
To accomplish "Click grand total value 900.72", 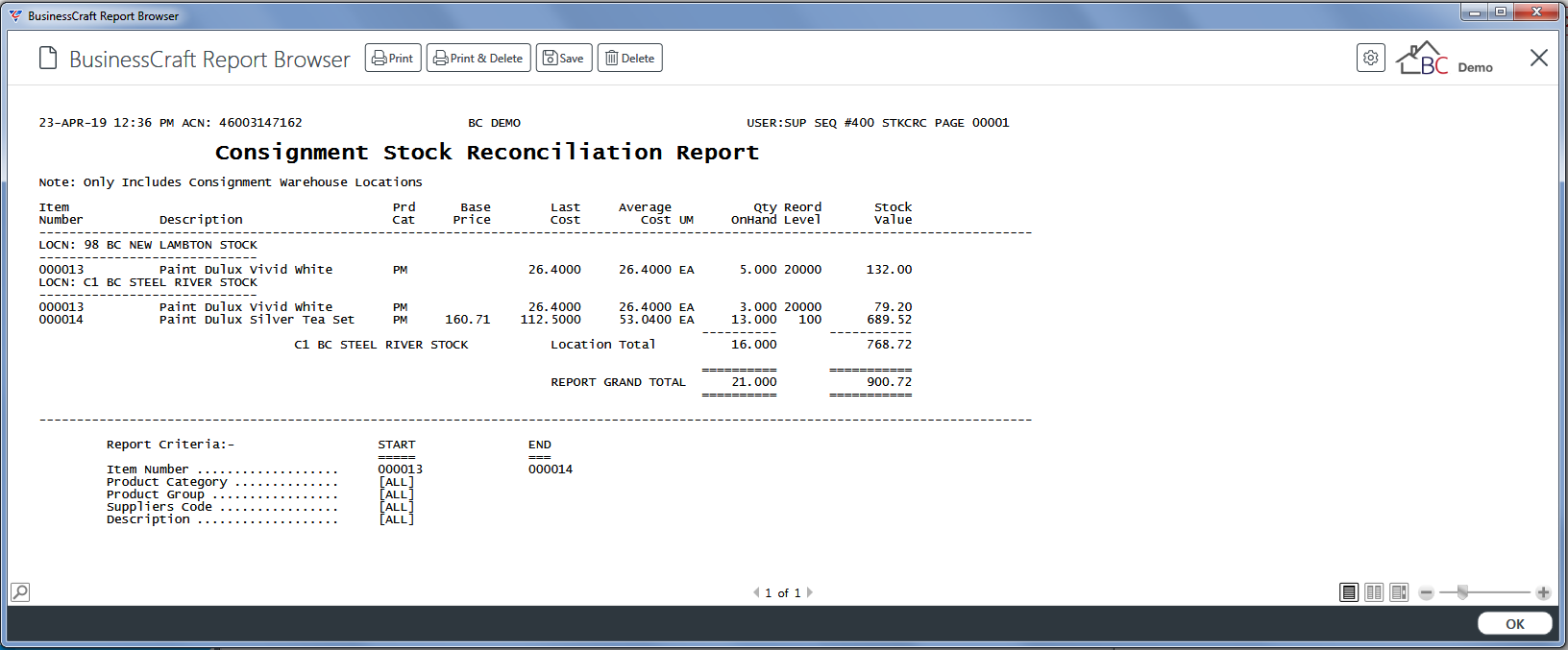I will [890, 382].
